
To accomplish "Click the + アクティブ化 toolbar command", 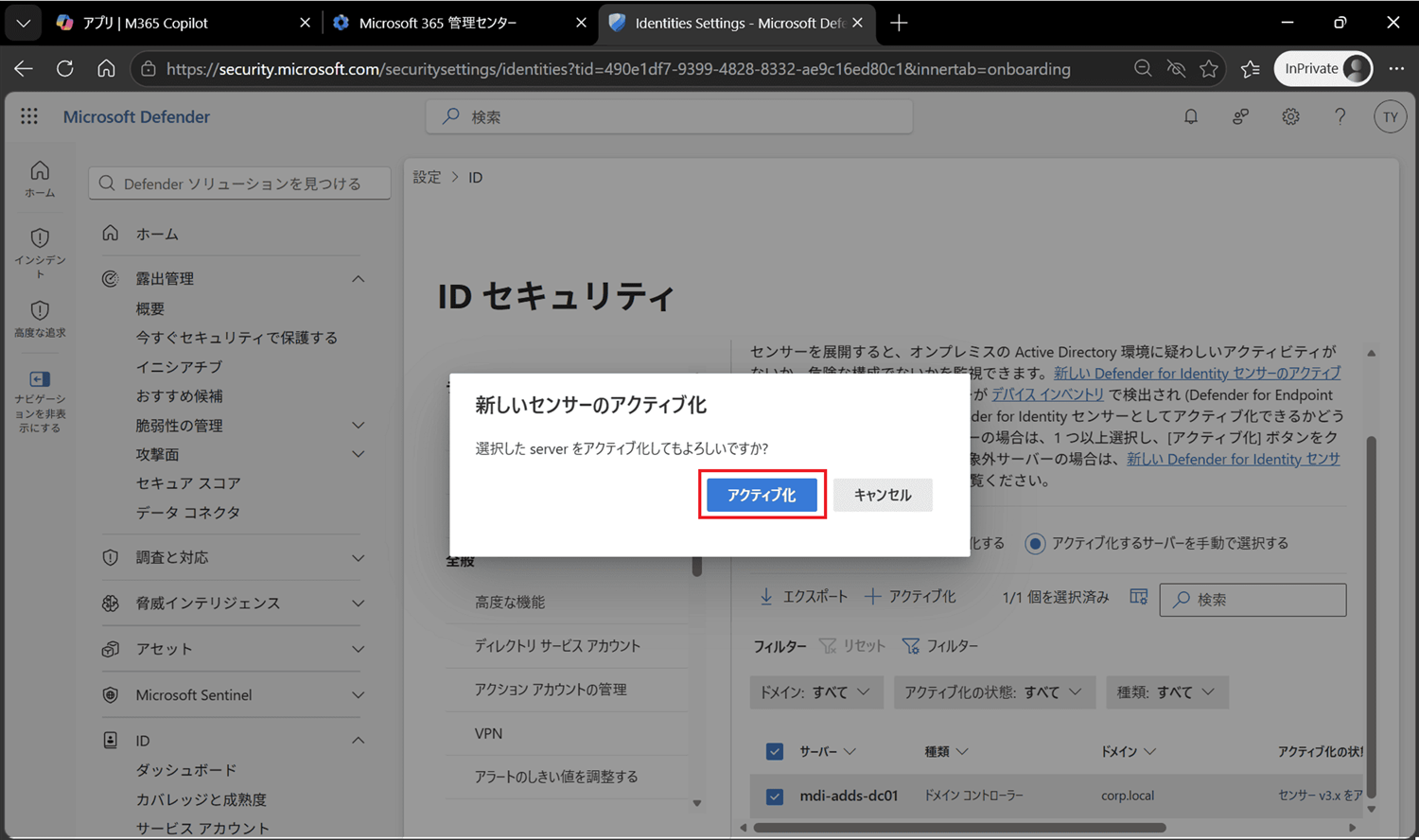I will [910, 596].
